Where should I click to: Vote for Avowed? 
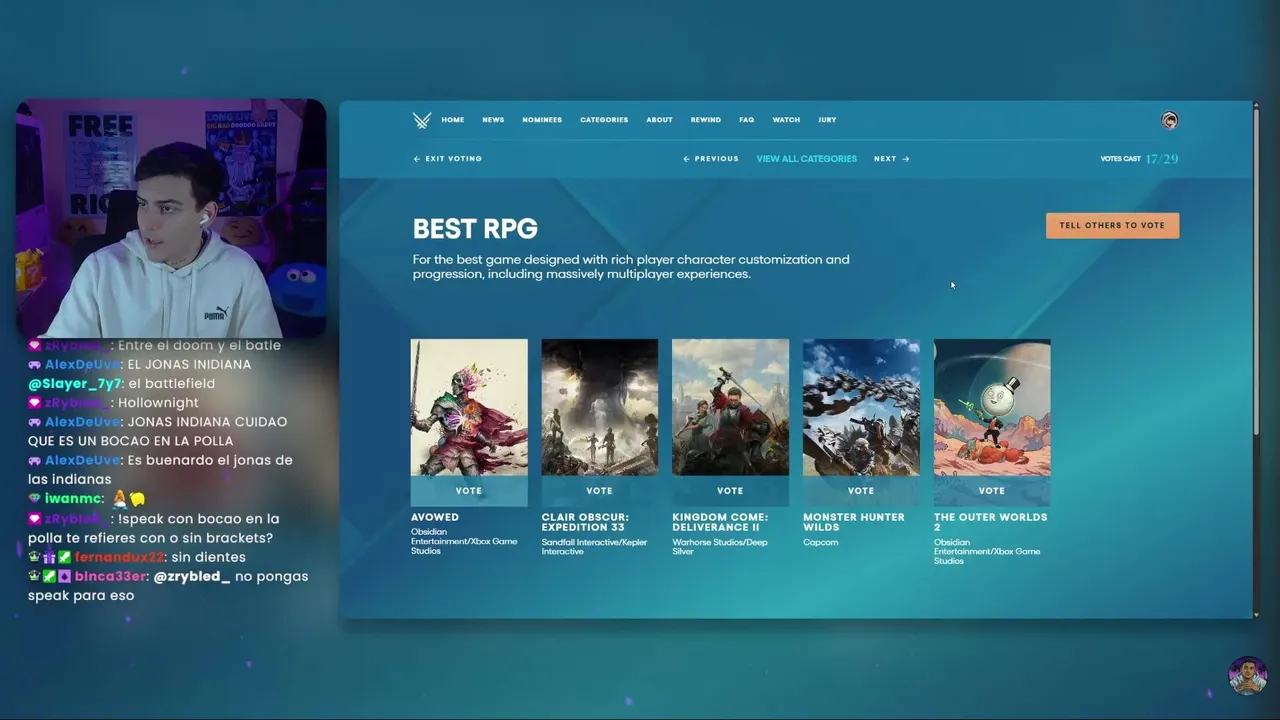[469, 491]
